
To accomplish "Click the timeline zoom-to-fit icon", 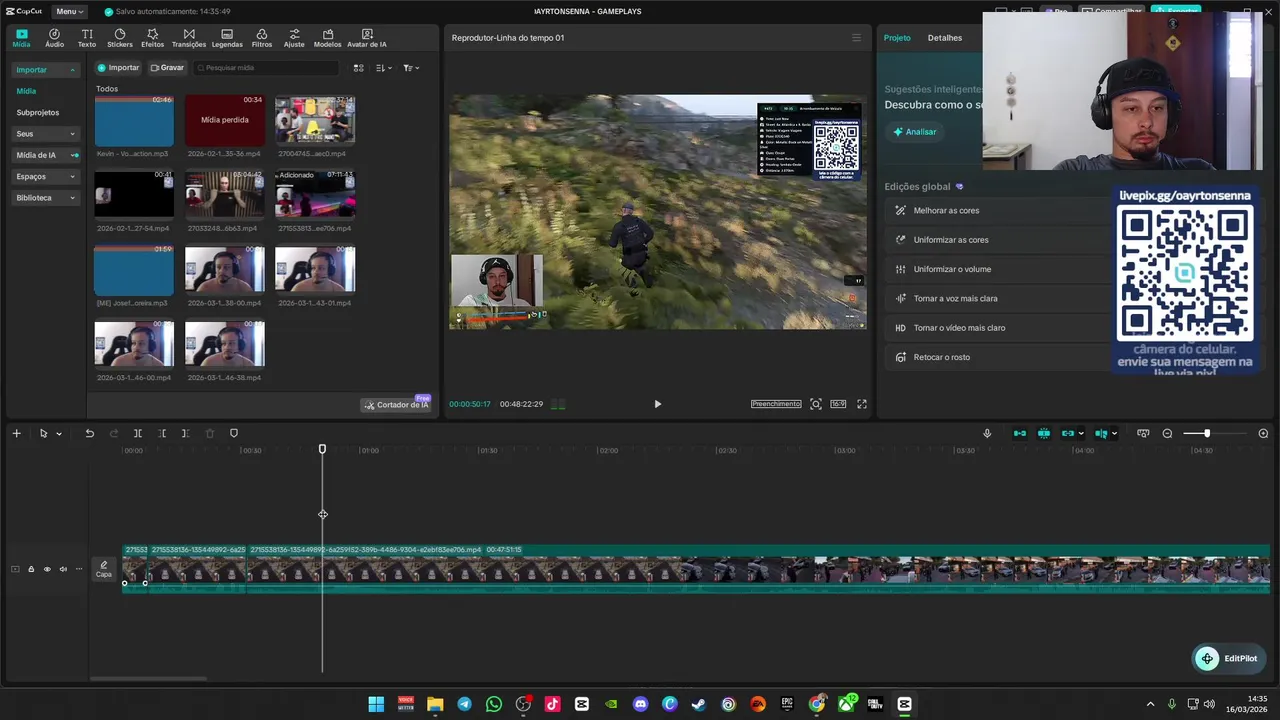I will pos(1143,433).
